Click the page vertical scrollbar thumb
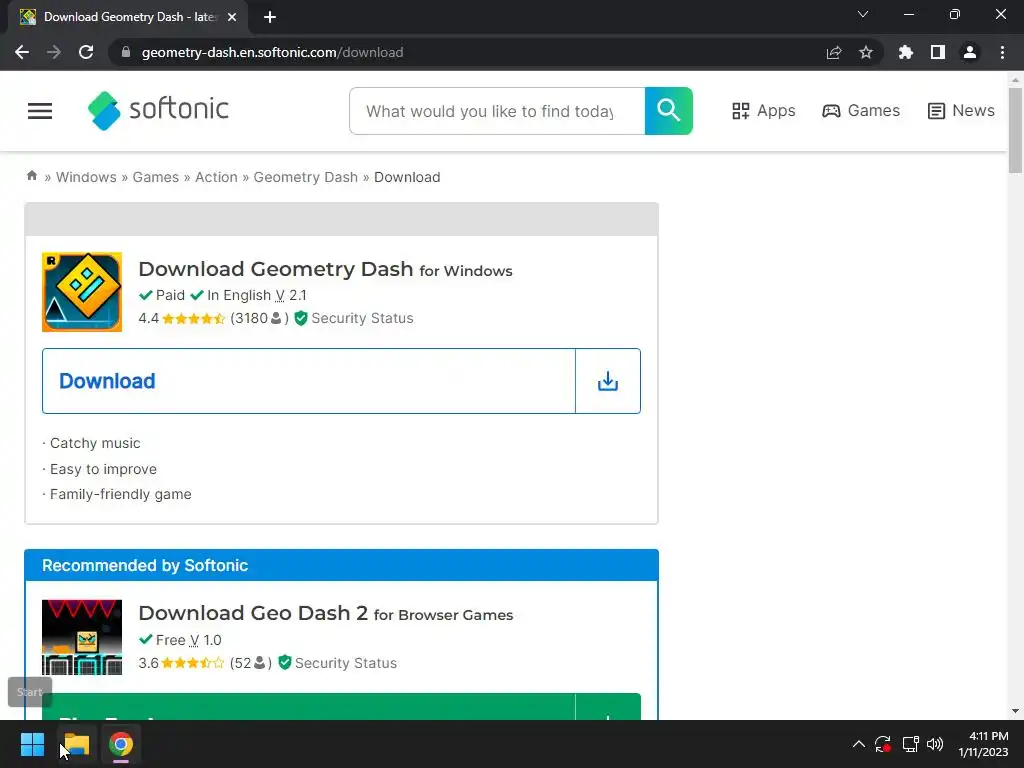1024x768 pixels. pos(1015,129)
